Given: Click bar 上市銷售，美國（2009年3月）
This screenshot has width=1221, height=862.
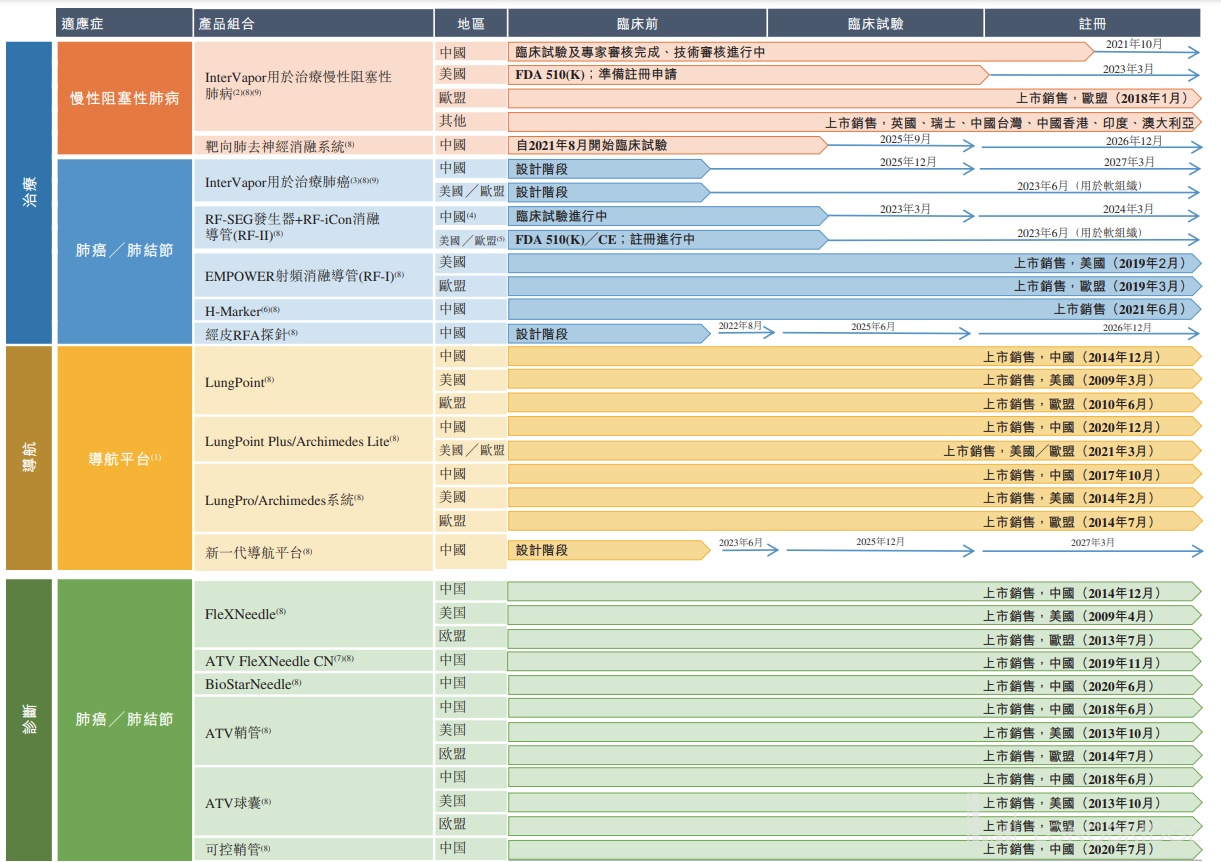Looking at the screenshot, I should pyautogui.click(x=855, y=381).
